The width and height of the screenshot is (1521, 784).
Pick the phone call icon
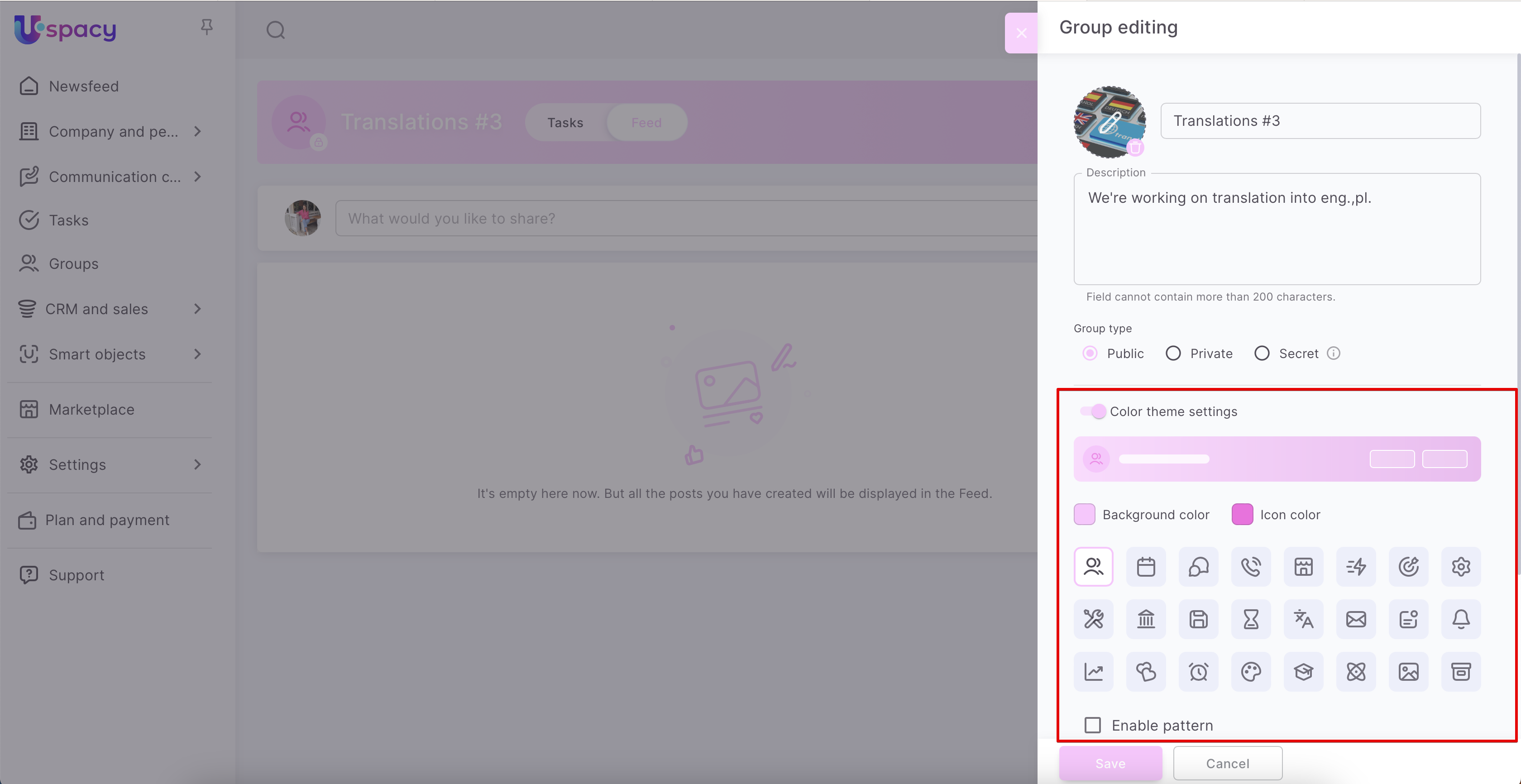pos(1251,567)
